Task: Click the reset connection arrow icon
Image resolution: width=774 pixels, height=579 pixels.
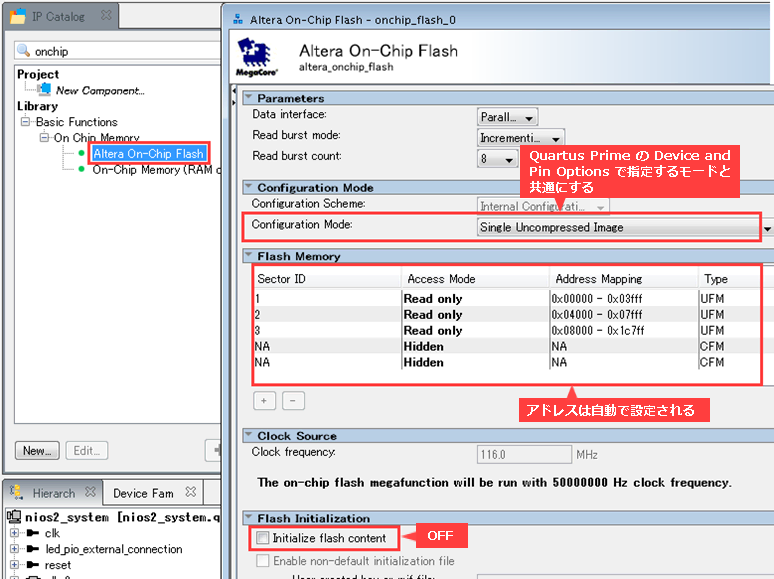Action: coord(33,565)
